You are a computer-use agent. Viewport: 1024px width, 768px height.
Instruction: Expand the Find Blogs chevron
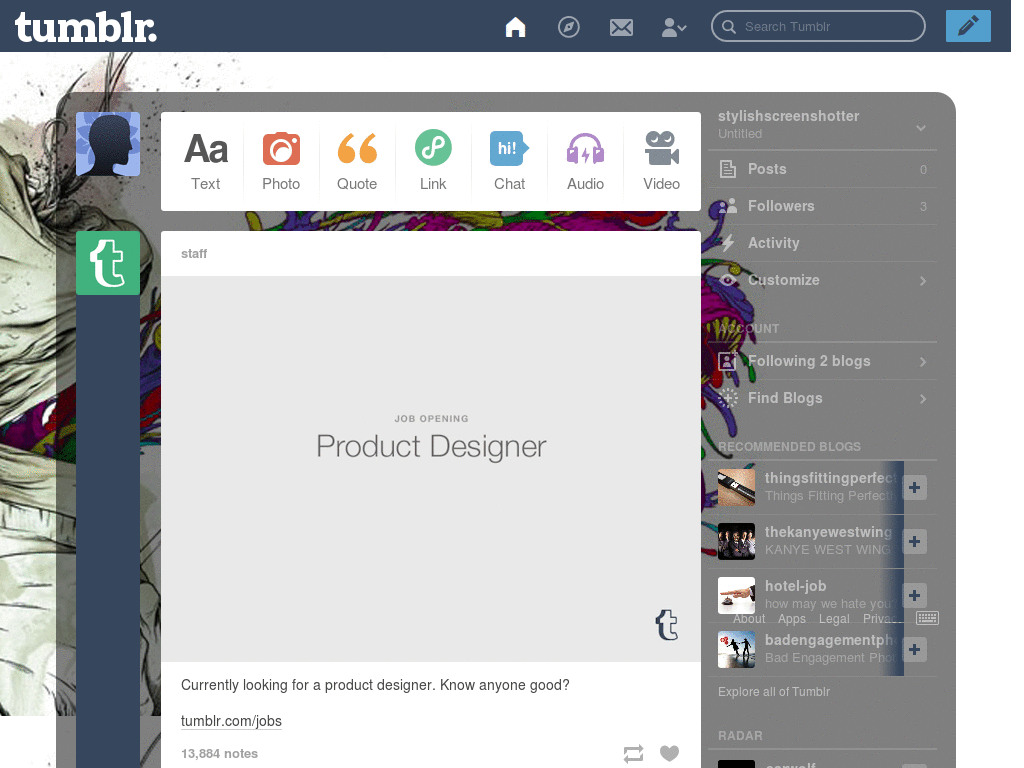click(x=923, y=399)
